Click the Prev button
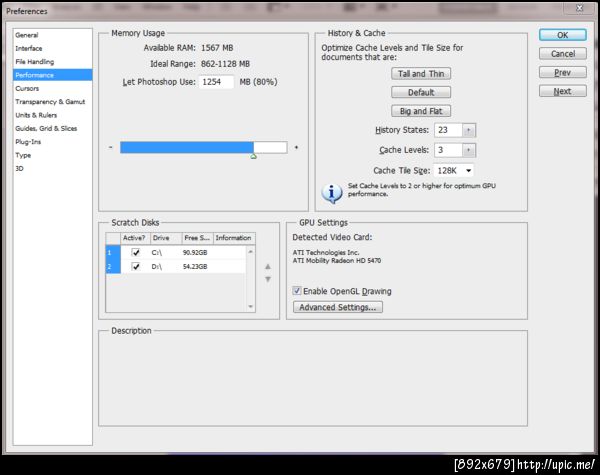This screenshot has width=600, height=475. pos(562,72)
